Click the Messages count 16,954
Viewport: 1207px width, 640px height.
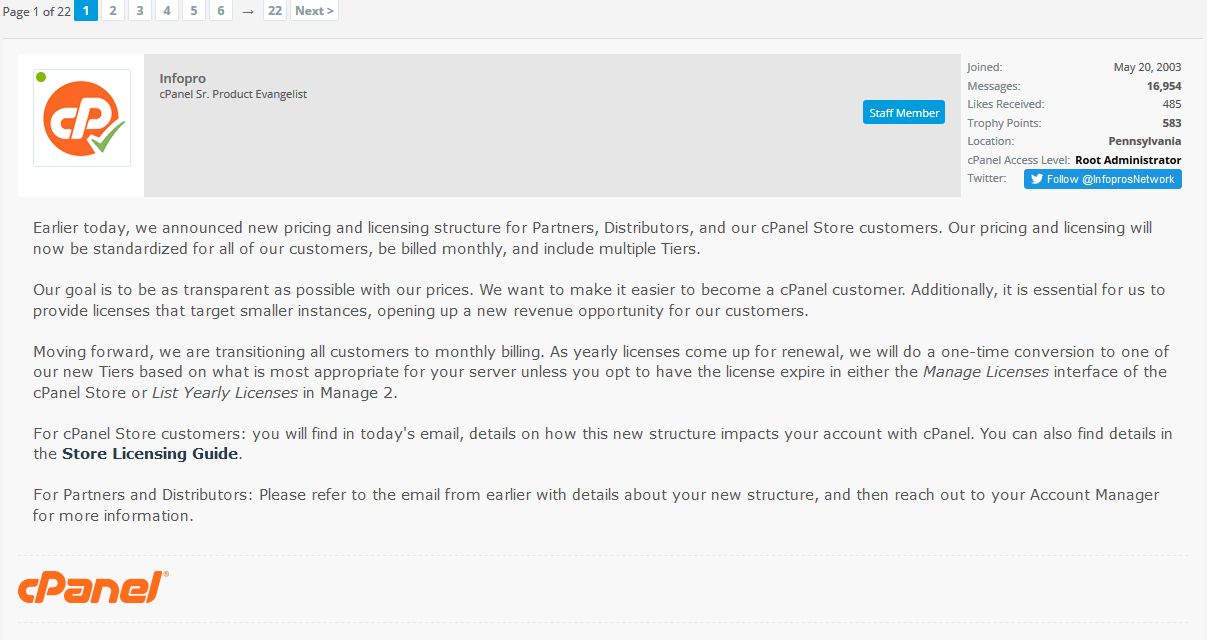pos(1163,86)
